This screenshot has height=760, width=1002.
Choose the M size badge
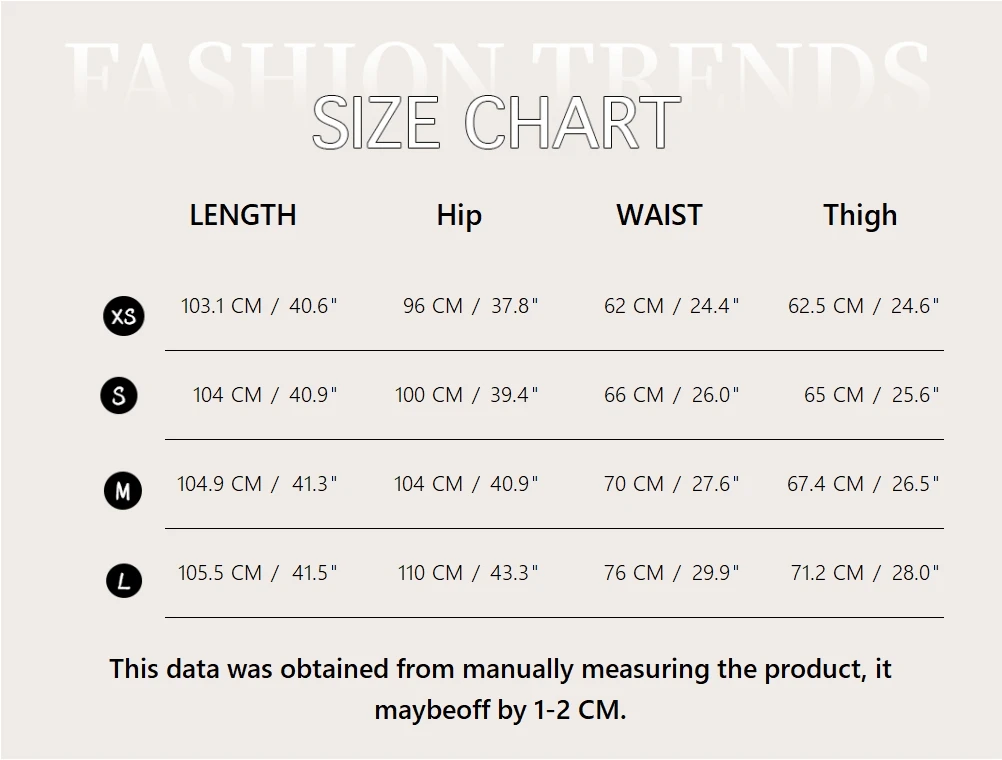tap(123, 491)
